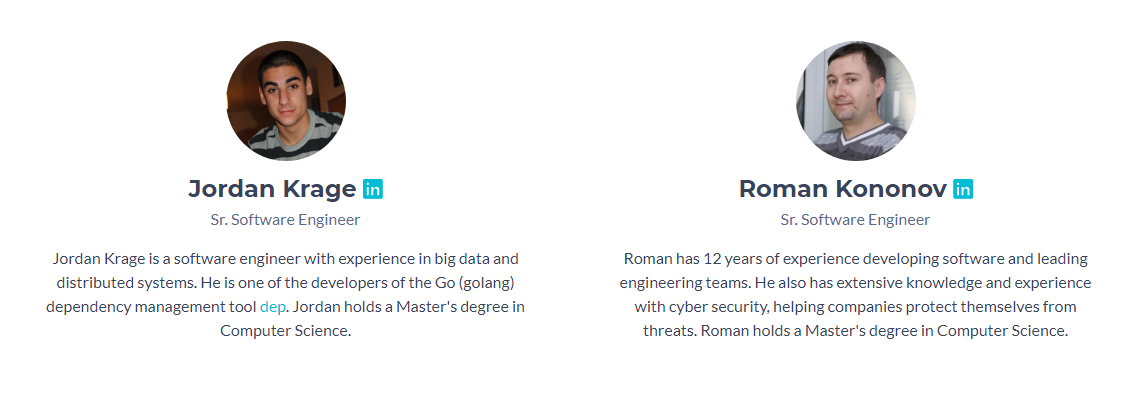Follow the 'dep' link in Jordan's bio

click(x=272, y=307)
